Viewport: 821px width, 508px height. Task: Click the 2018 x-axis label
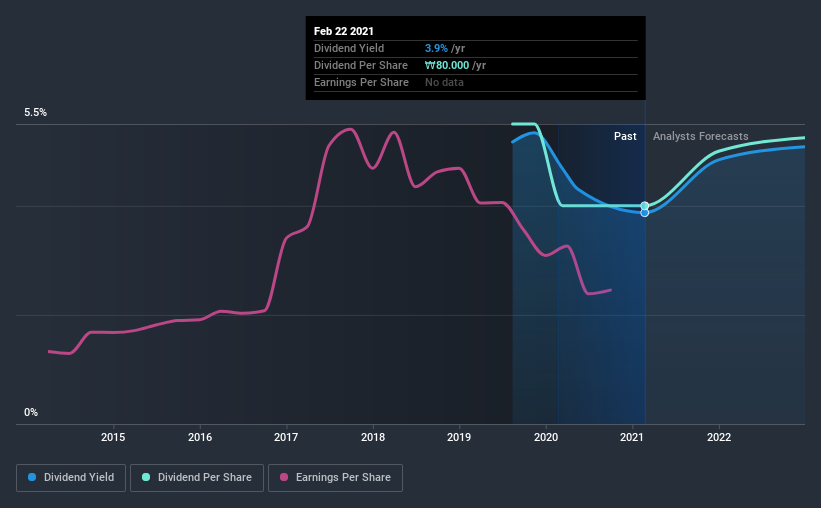click(x=373, y=437)
